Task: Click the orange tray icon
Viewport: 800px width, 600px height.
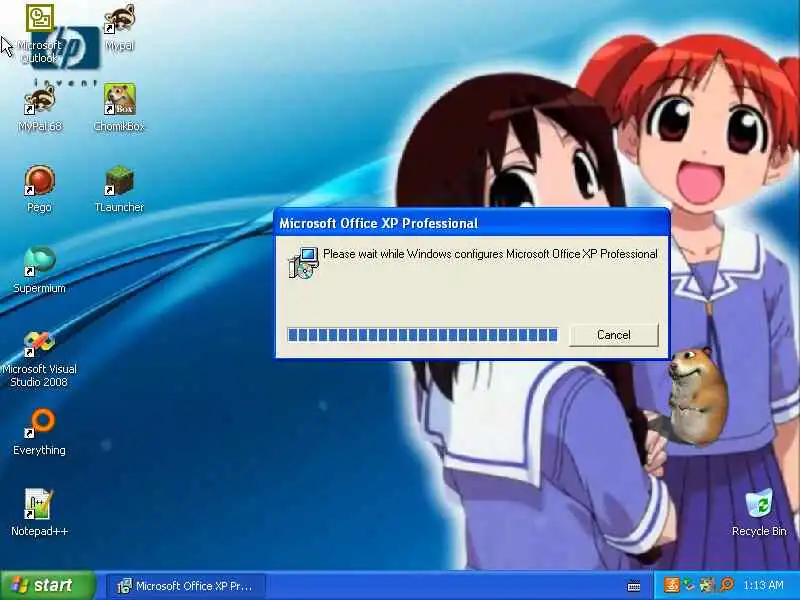Action: tap(671, 585)
